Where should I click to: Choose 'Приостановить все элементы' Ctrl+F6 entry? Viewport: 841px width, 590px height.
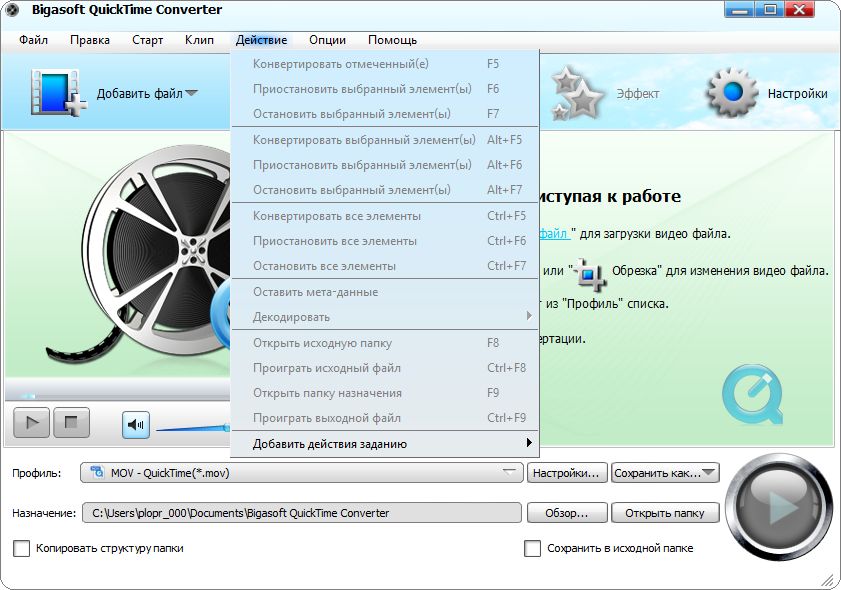click(385, 241)
